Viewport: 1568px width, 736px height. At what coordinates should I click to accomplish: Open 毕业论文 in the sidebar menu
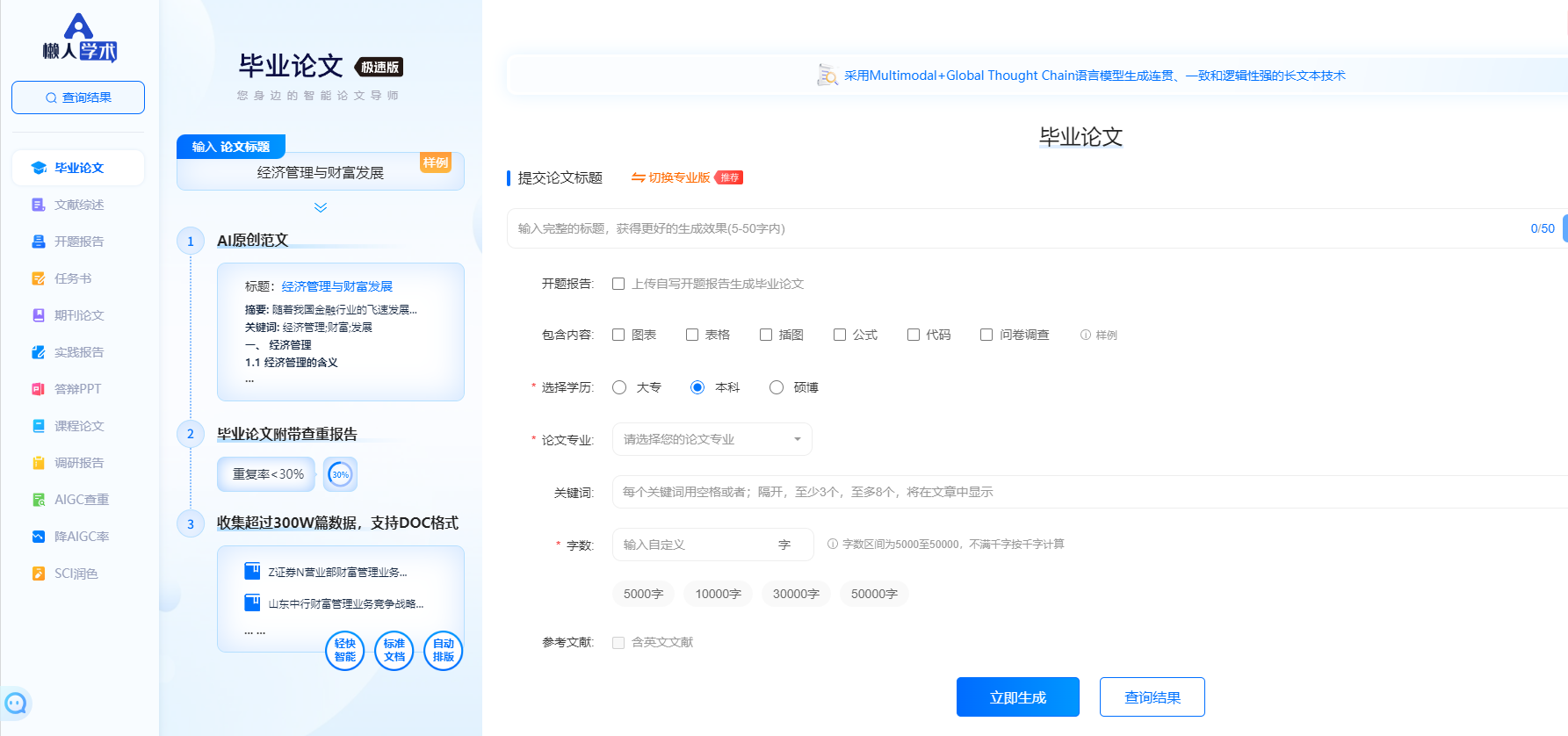click(78, 168)
